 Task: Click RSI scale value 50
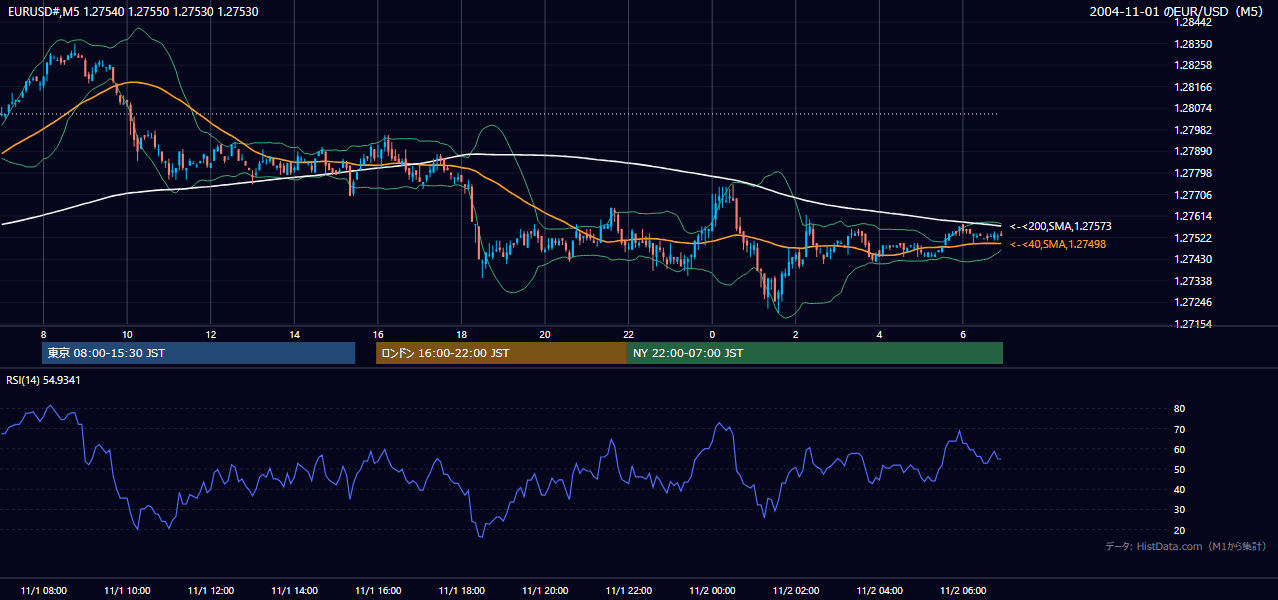pos(1179,469)
